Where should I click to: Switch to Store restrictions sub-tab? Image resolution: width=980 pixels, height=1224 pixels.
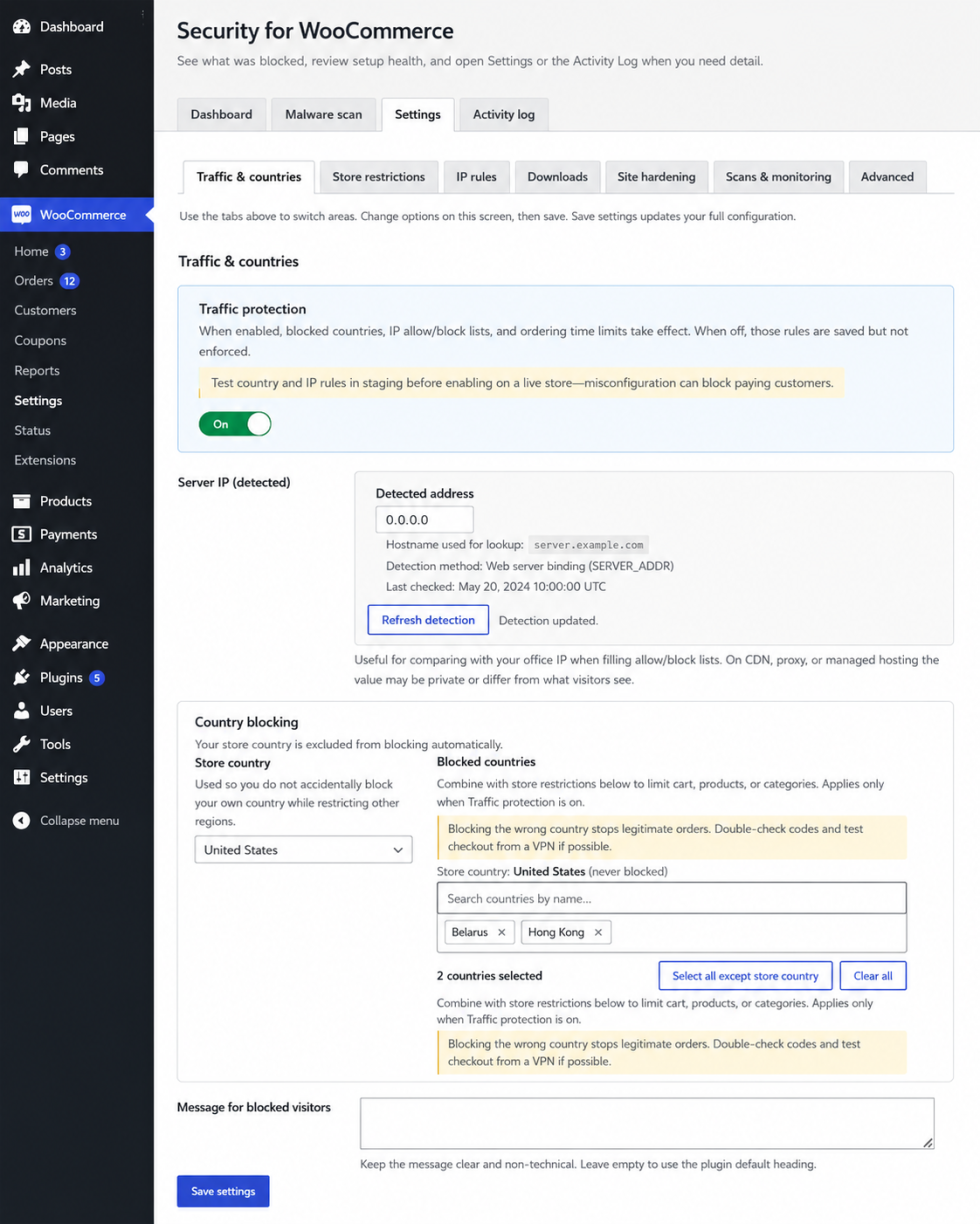379,177
